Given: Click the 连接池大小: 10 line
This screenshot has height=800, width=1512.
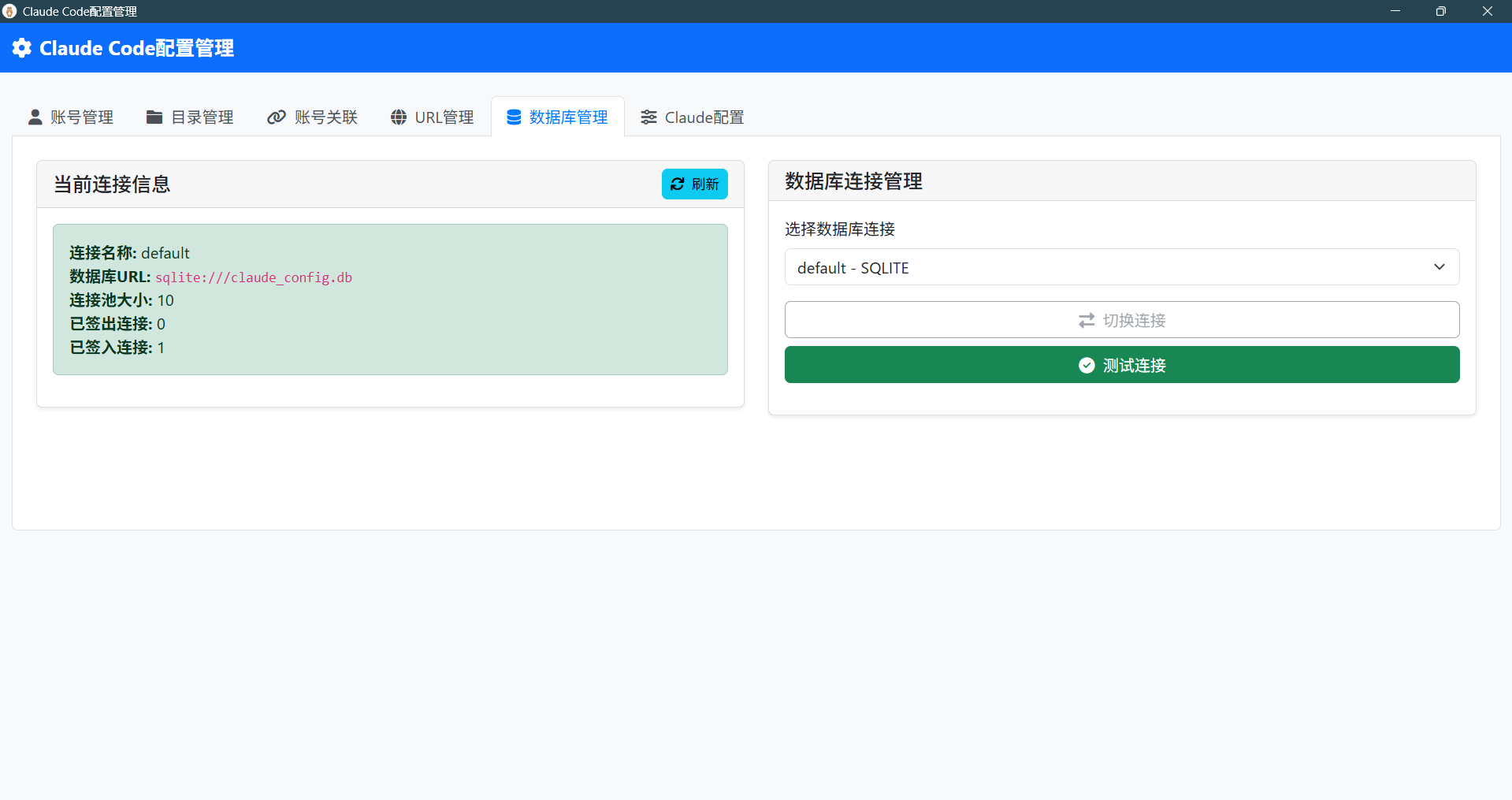Looking at the screenshot, I should 121,300.
